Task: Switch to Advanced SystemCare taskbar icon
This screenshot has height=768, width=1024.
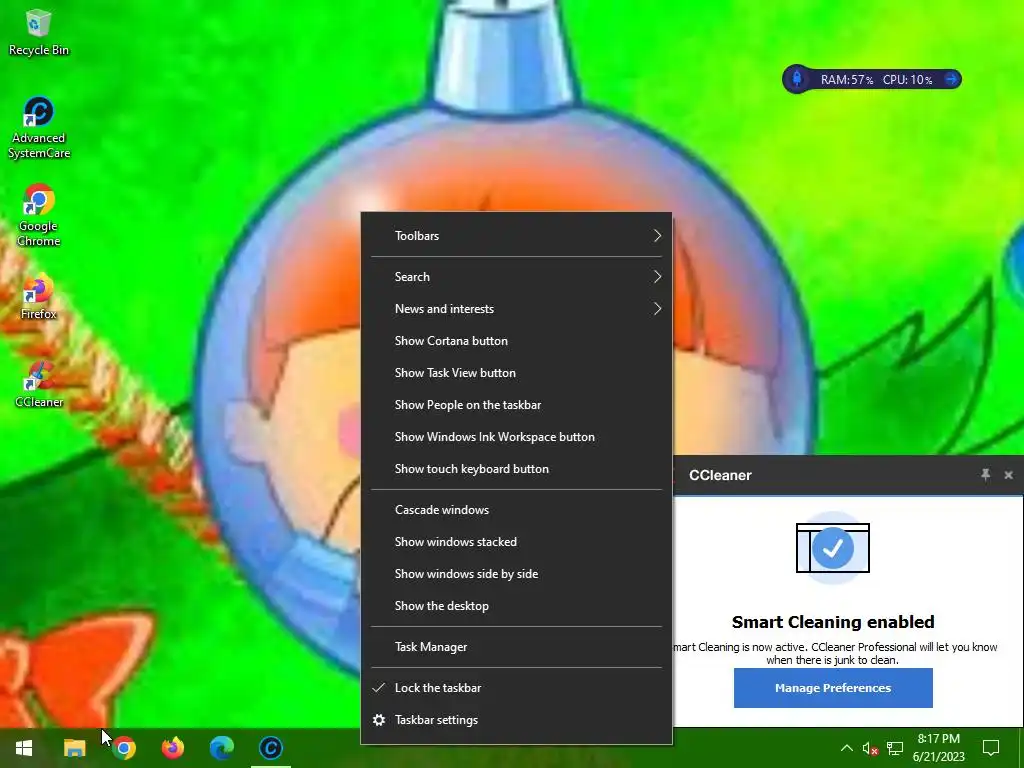Action: 270,748
